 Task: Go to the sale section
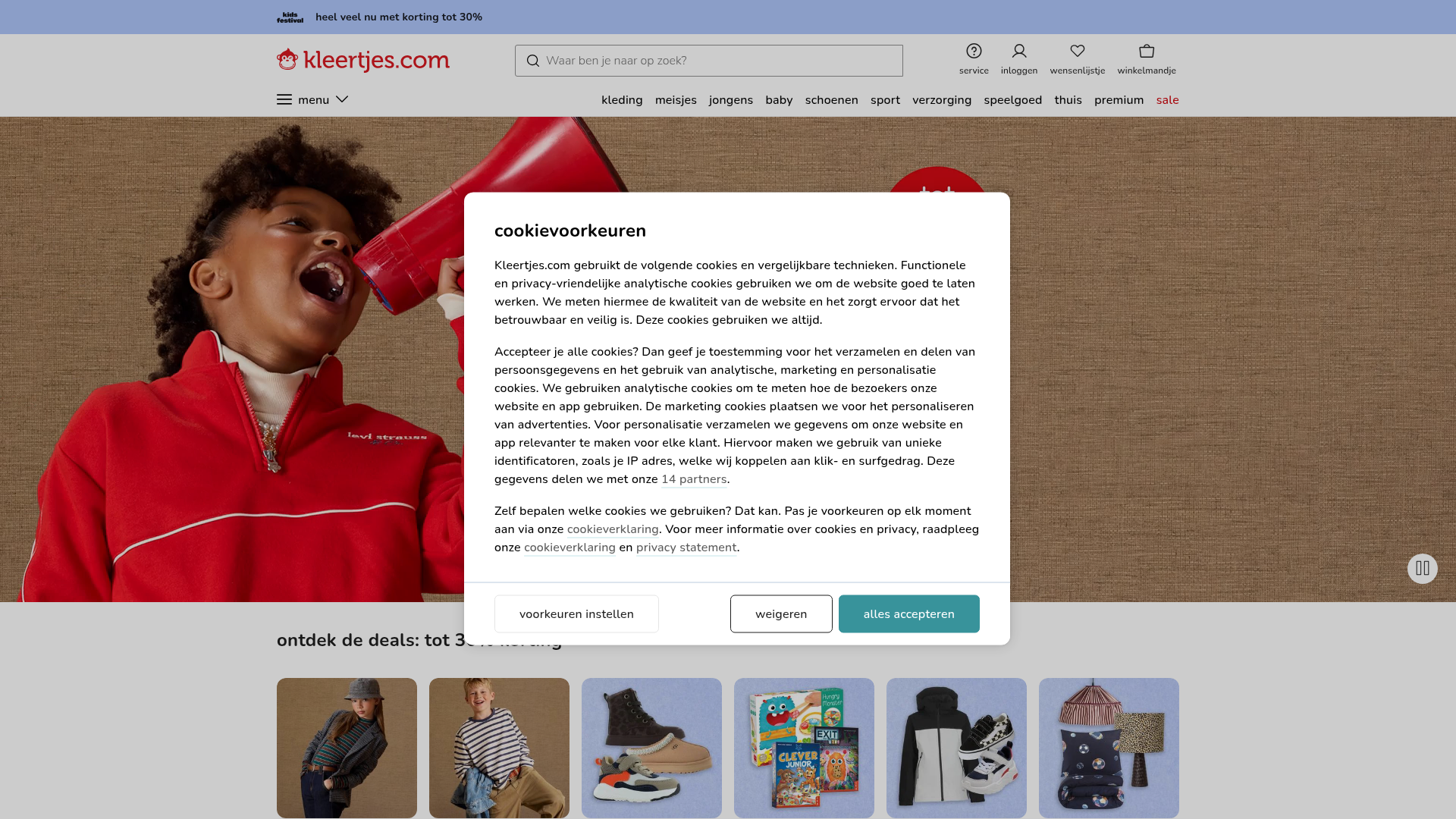coord(1168,100)
